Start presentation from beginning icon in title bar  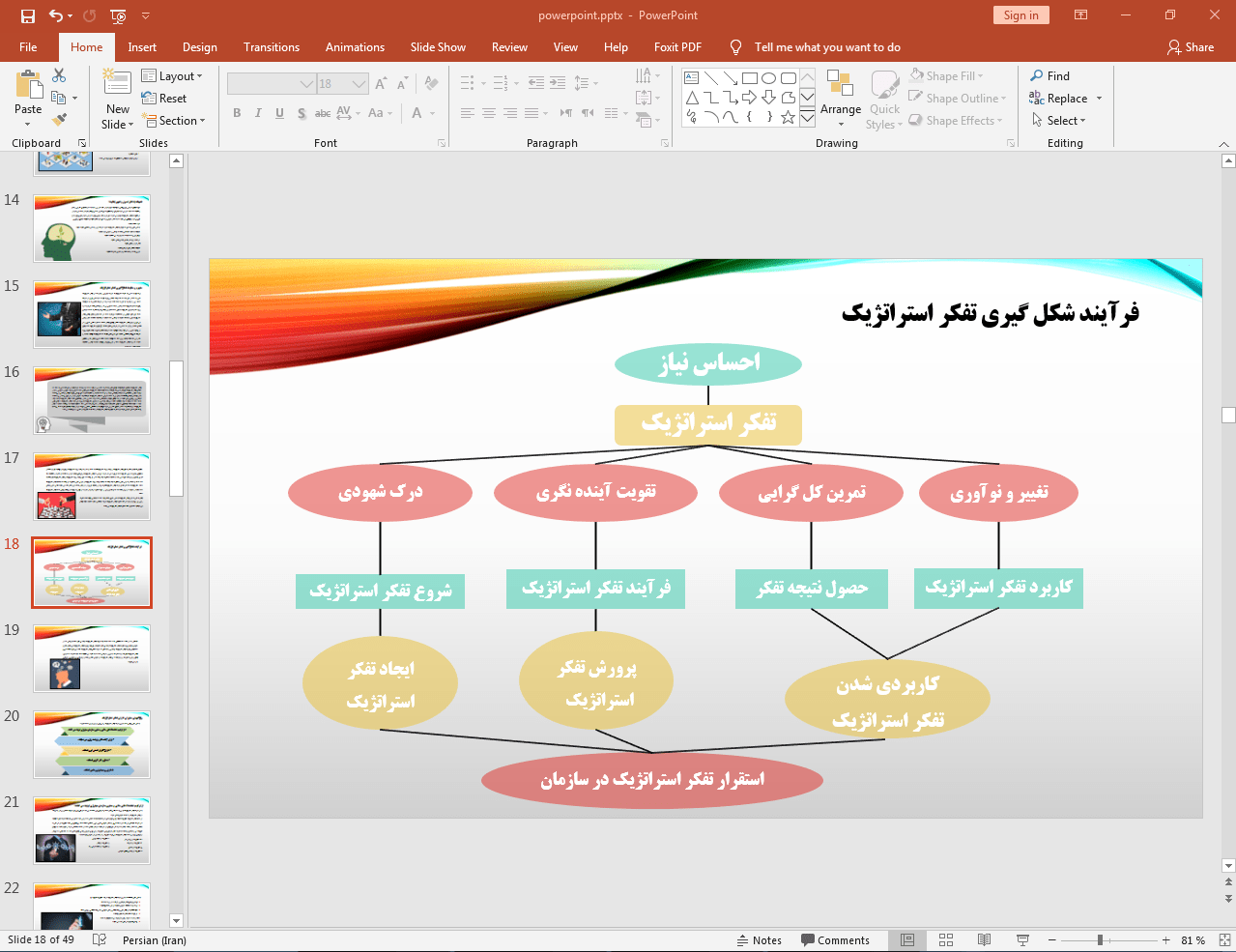pos(118,15)
